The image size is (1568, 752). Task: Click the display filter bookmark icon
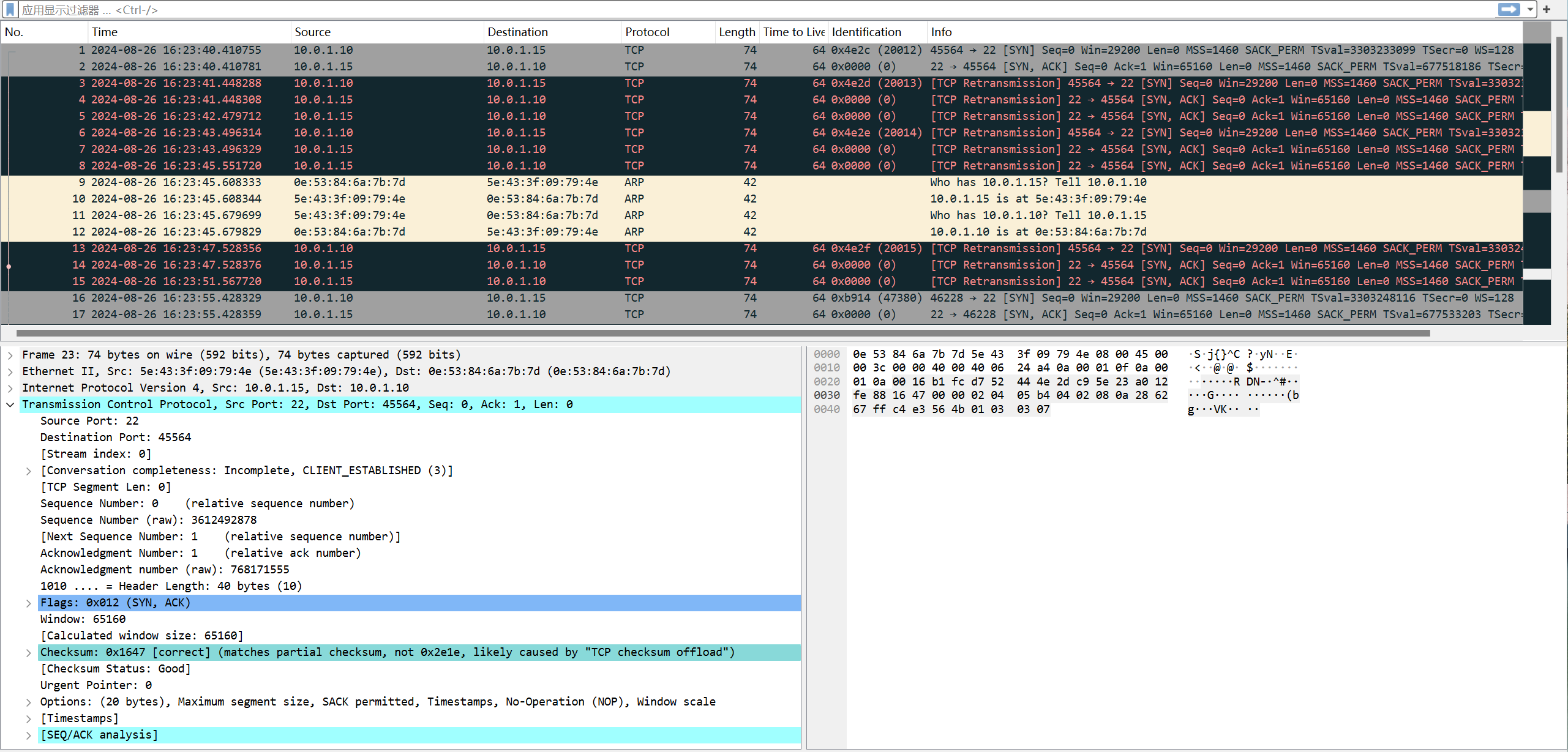click(10, 10)
